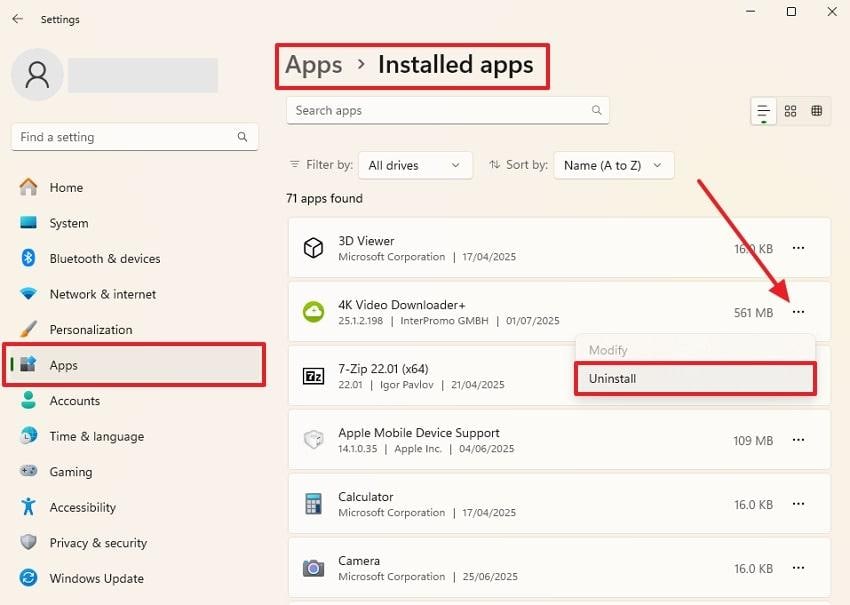Click the 7-Zip 22.01 (x64) entry name
The image size is (850, 605).
pyautogui.click(x=383, y=369)
